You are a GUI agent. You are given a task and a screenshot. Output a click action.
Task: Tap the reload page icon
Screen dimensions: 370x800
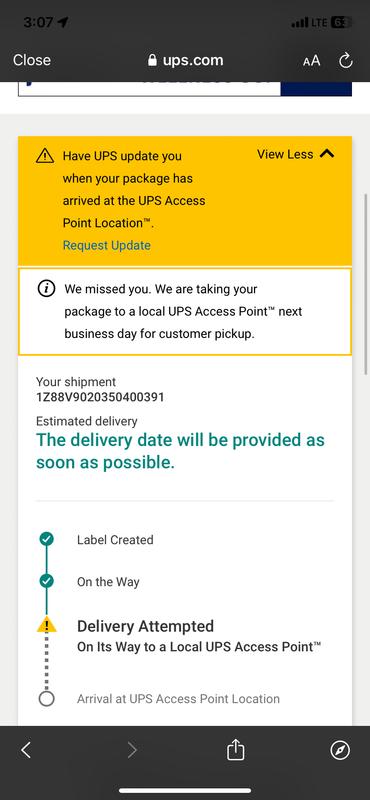[346, 61]
